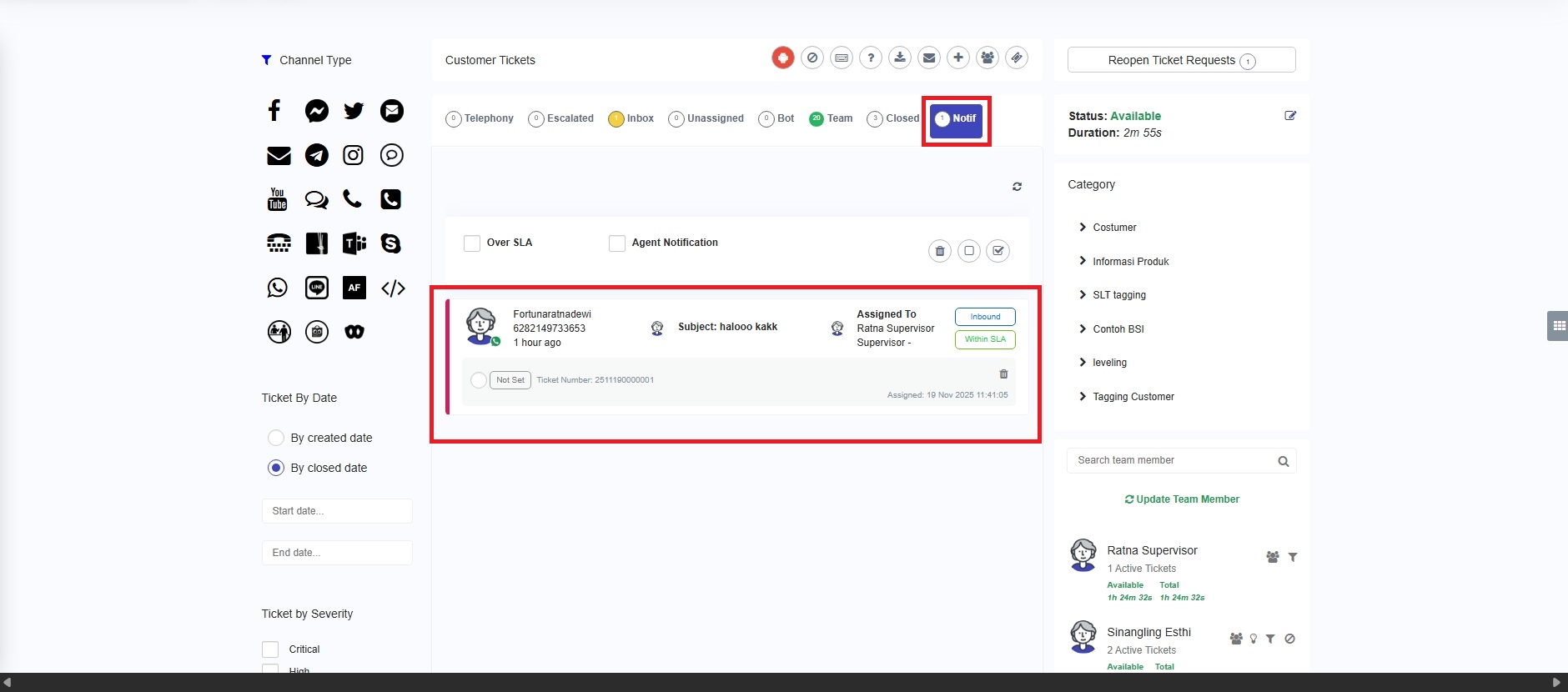The image size is (1568, 692).
Task: Click the plus icon to add ticket
Action: tap(958, 58)
